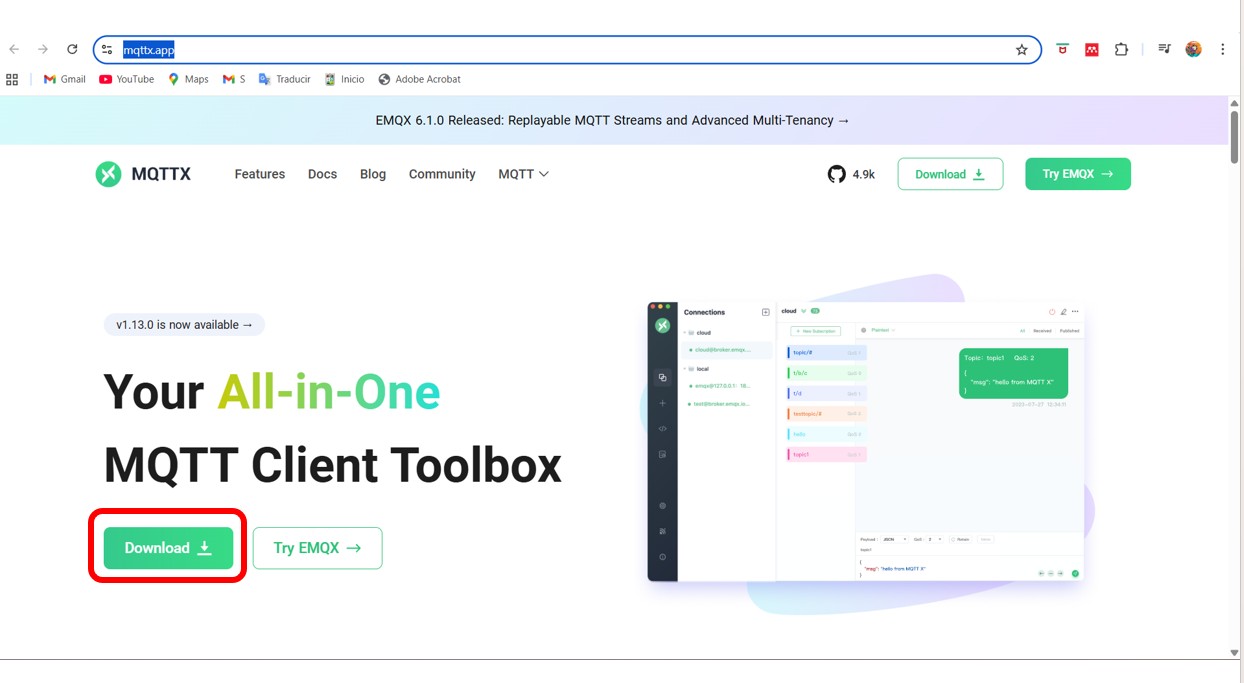Open the Gmail bookmark
Image resolution: width=1244 pixels, height=683 pixels.
point(65,79)
